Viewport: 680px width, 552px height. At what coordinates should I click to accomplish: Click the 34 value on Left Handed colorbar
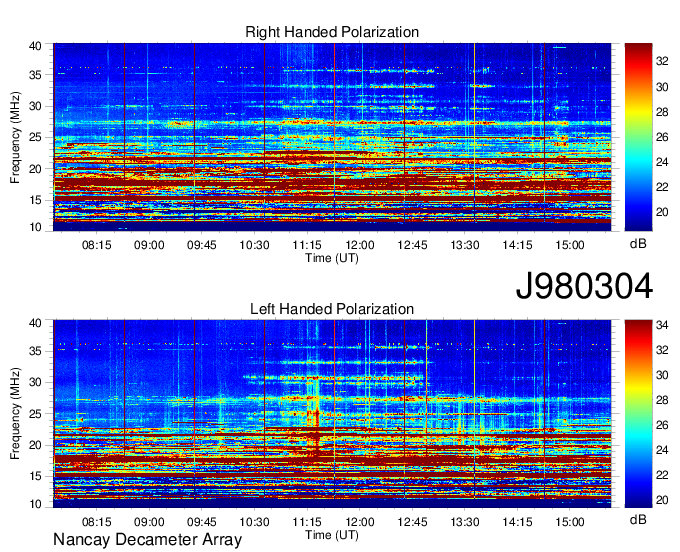pos(662,325)
